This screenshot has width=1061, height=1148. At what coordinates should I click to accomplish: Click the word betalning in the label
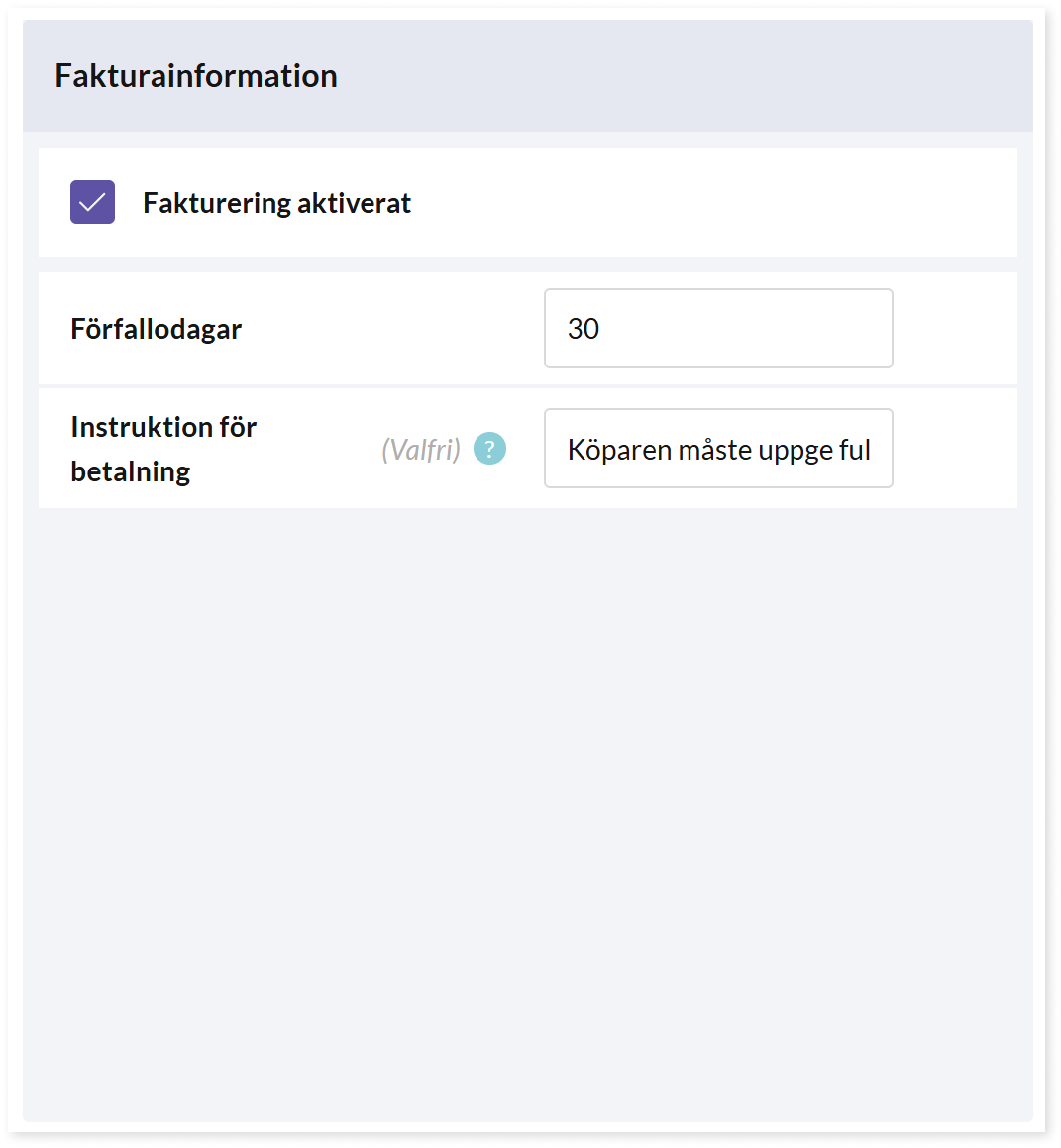tap(131, 471)
